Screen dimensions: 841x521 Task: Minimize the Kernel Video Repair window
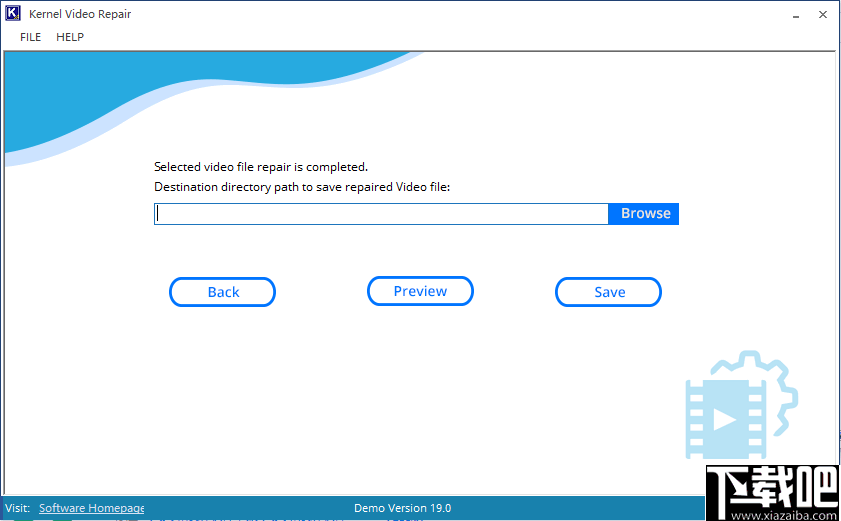796,15
